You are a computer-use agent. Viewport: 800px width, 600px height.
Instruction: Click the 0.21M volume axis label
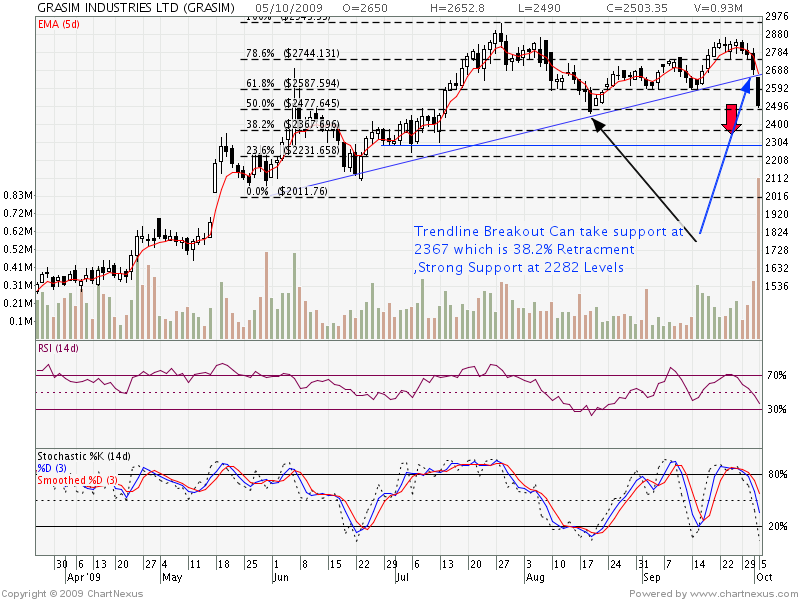(x=18, y=303)
